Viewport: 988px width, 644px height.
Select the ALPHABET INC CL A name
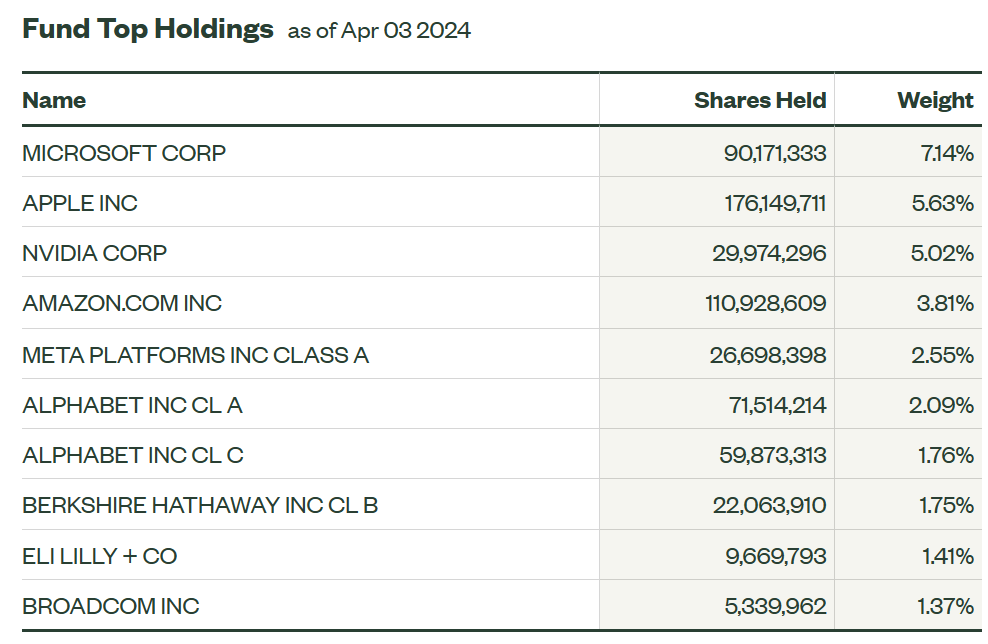(132, 405)
